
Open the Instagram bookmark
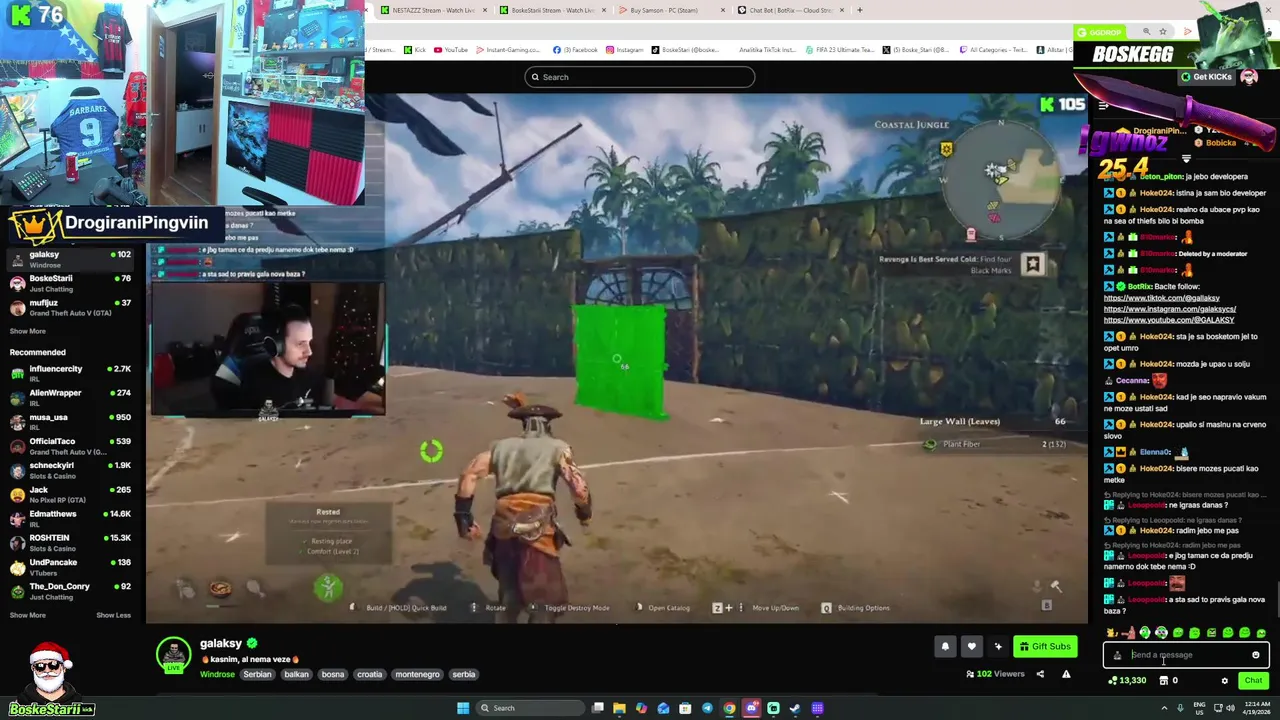point(624,50)
